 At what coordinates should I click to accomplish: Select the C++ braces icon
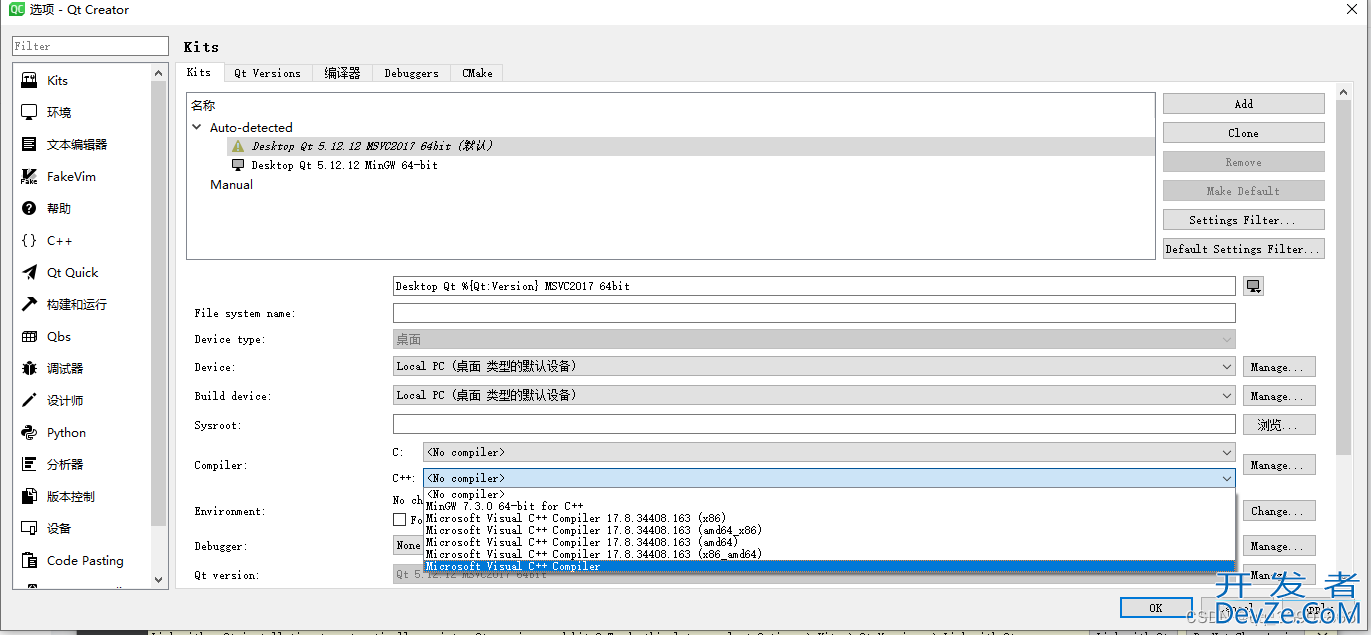[29, 241]
